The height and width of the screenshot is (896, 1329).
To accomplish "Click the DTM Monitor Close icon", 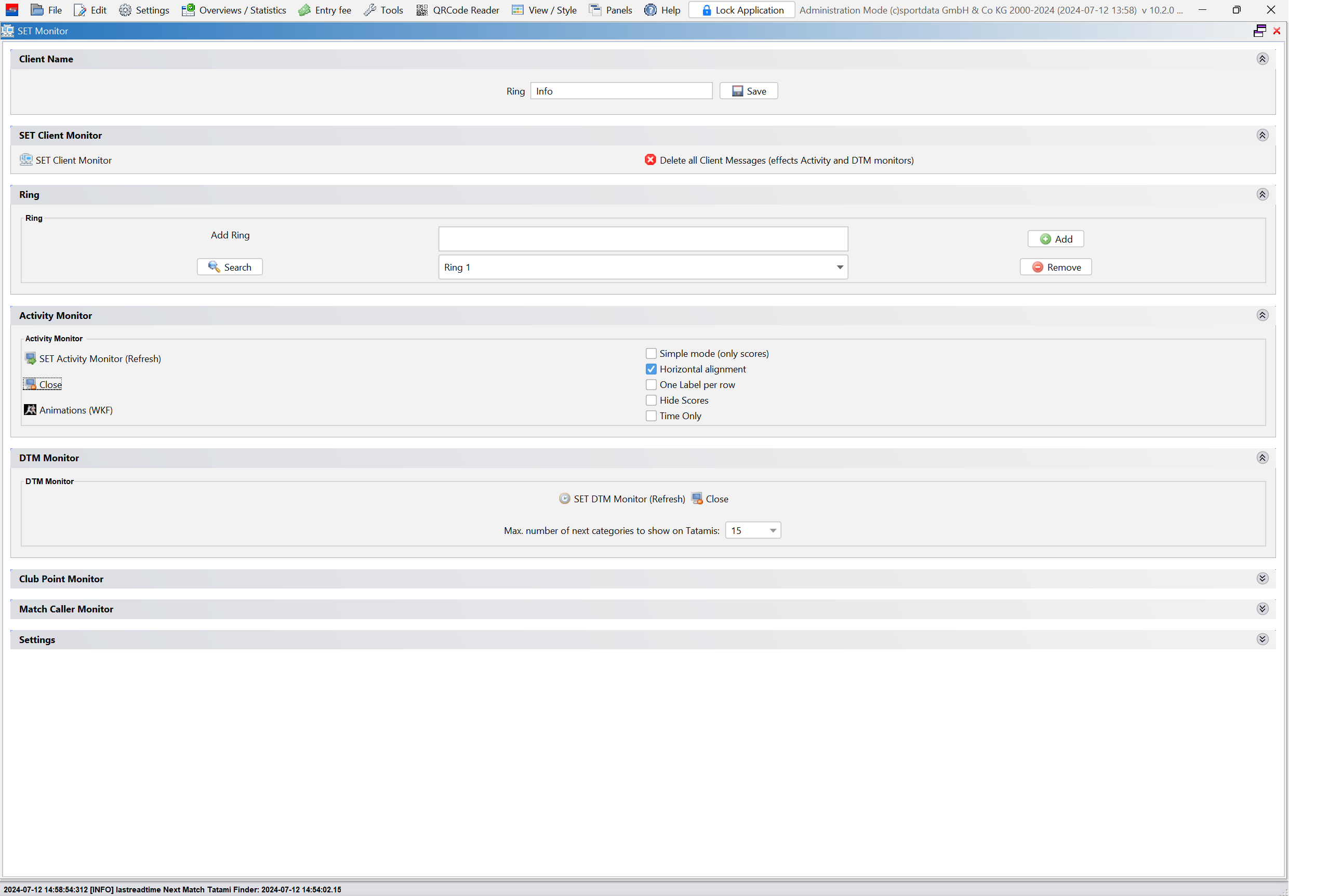I will (x=697, y=499).
